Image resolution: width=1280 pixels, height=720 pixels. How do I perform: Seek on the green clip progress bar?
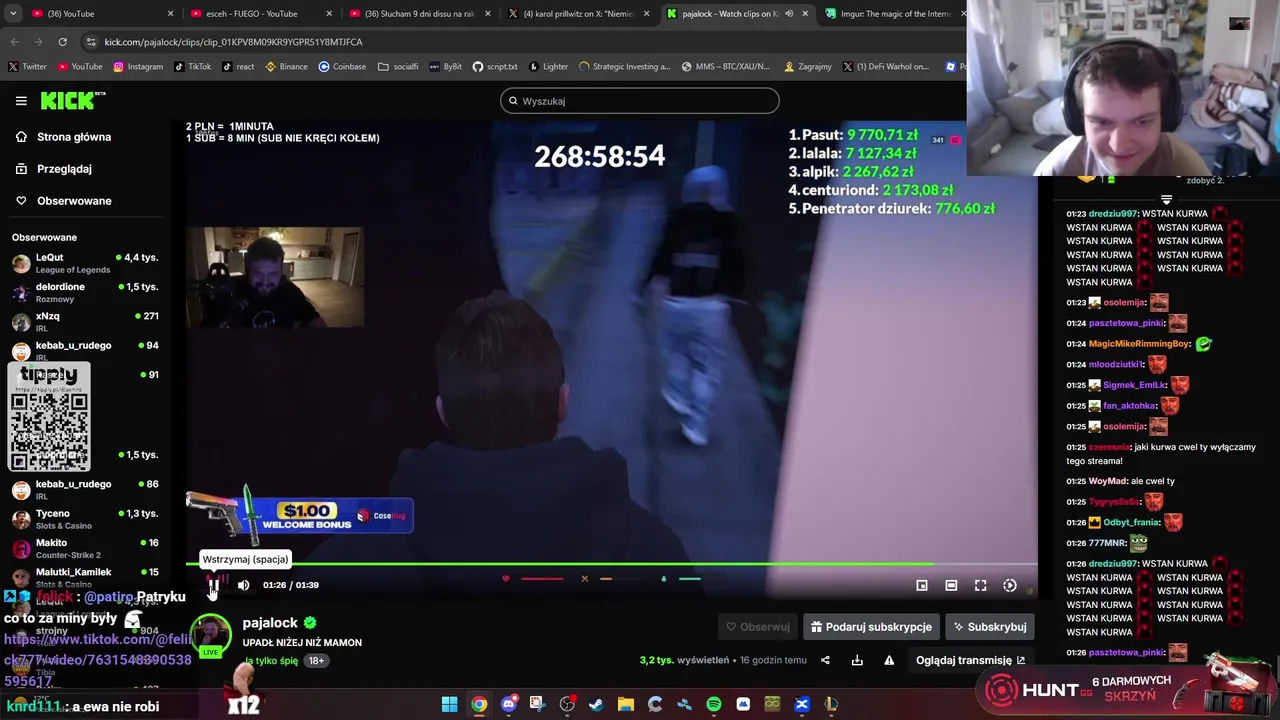611,564
